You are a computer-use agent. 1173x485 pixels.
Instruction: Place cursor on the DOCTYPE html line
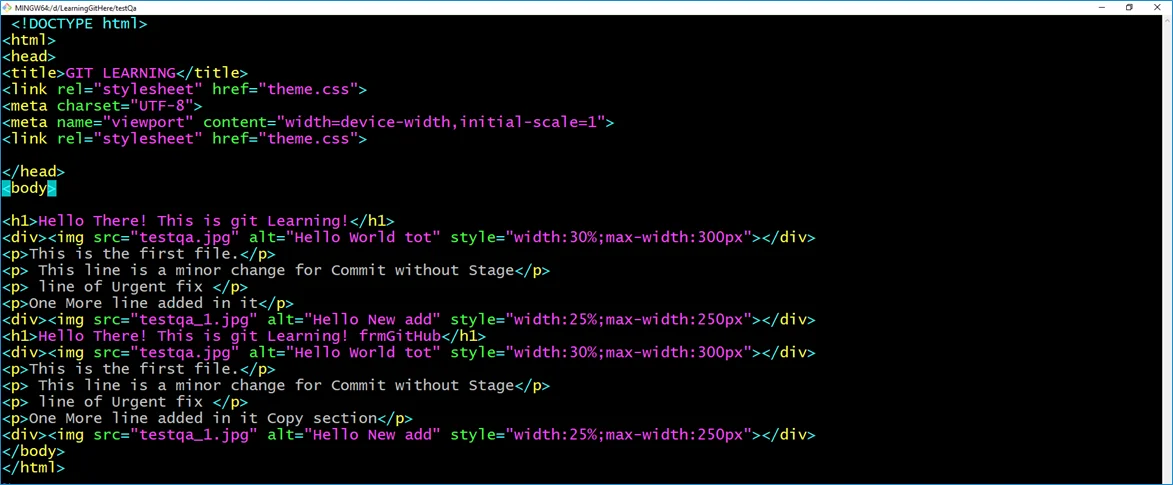79,23
